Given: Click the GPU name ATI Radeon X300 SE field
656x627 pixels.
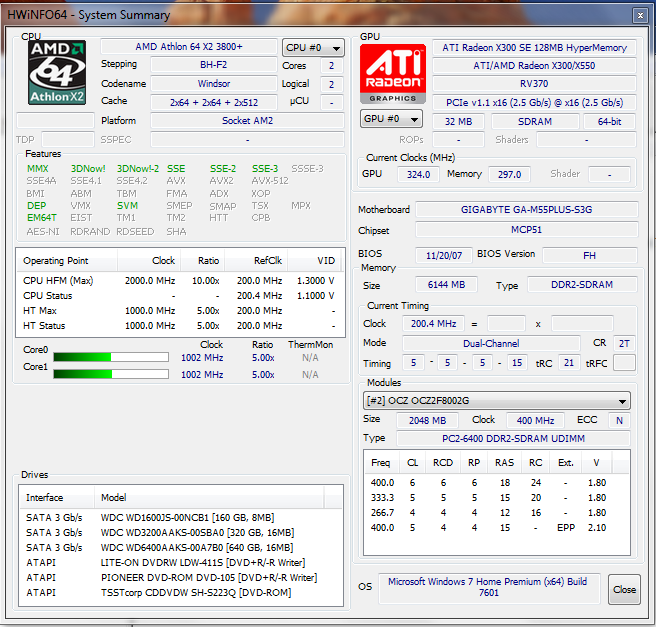Looking at the screenshot, I should (534, 48).
